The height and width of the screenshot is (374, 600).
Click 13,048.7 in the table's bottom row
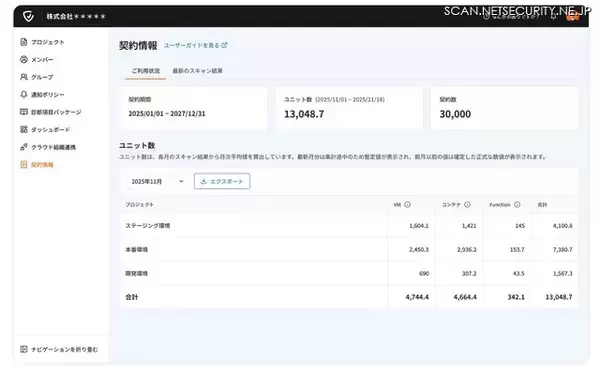tap(559, 297)
